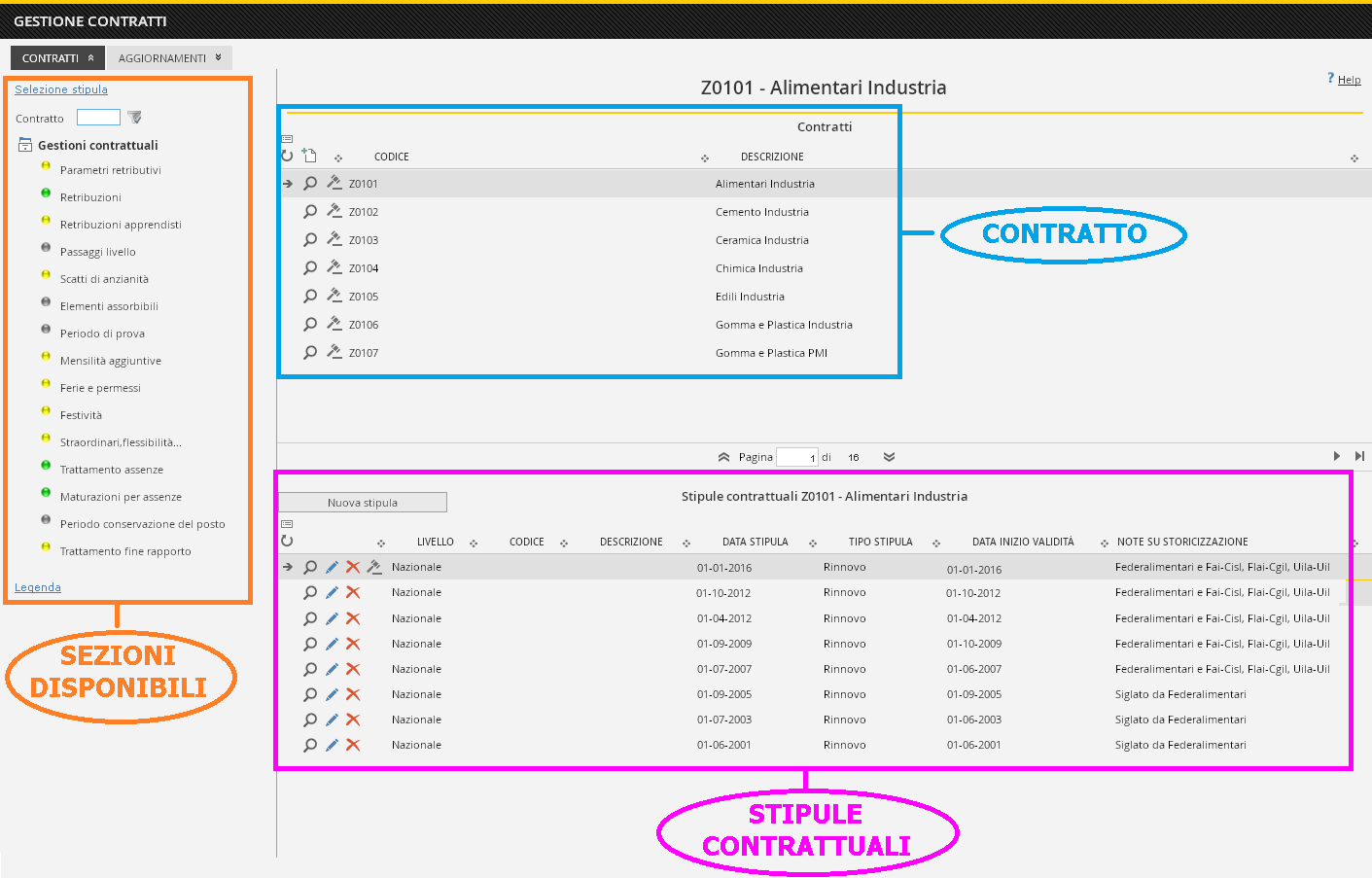The height and width of the screenshot is (878, 1372).
Task: Open Trattamento assenze section
Action: pyautogui.click(x=112, y=470)
